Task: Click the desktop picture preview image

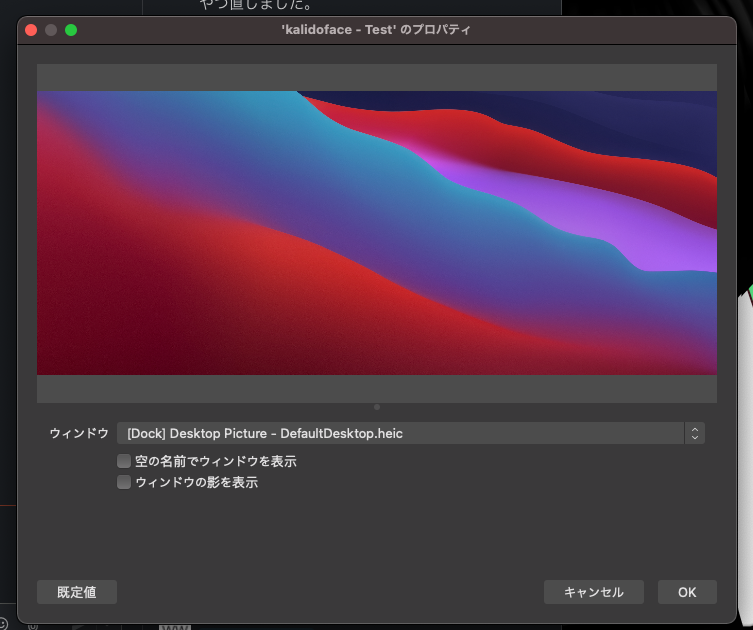Action: 377,233
